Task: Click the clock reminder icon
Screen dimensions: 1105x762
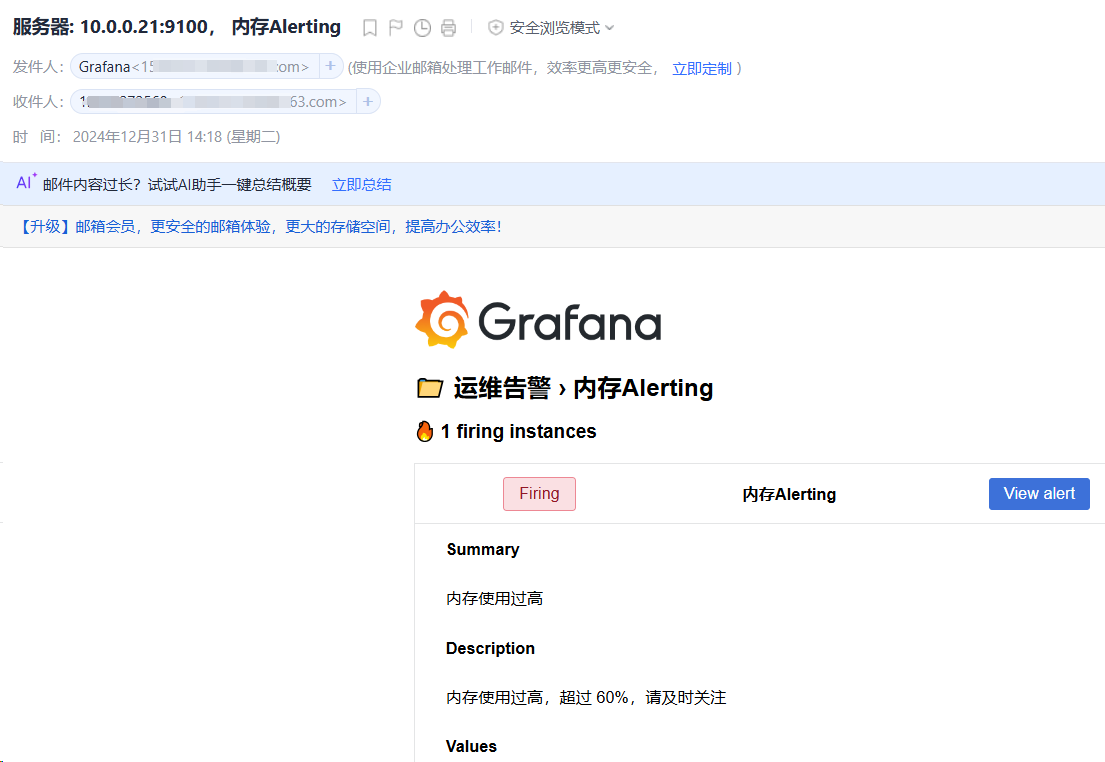Action: point(422,28)
